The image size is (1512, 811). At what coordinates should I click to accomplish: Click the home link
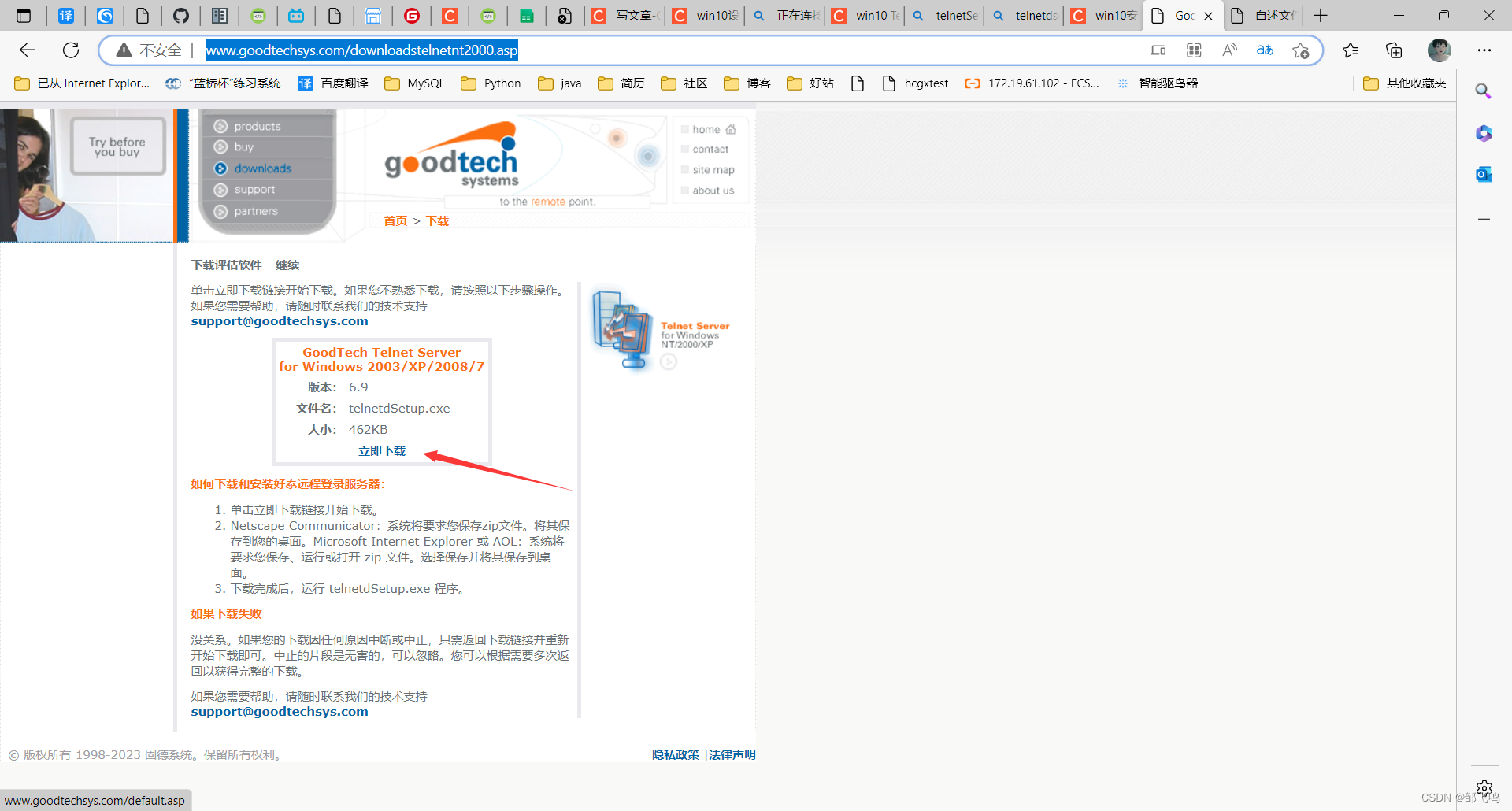click(x=706, y=129)
